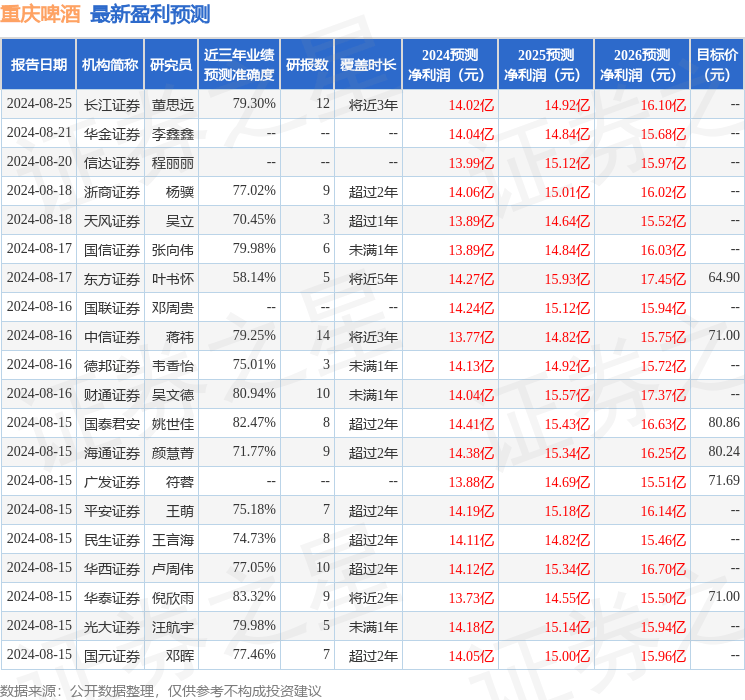
Task: Click analyst name 姚世佳
Action: coord(172,424)
